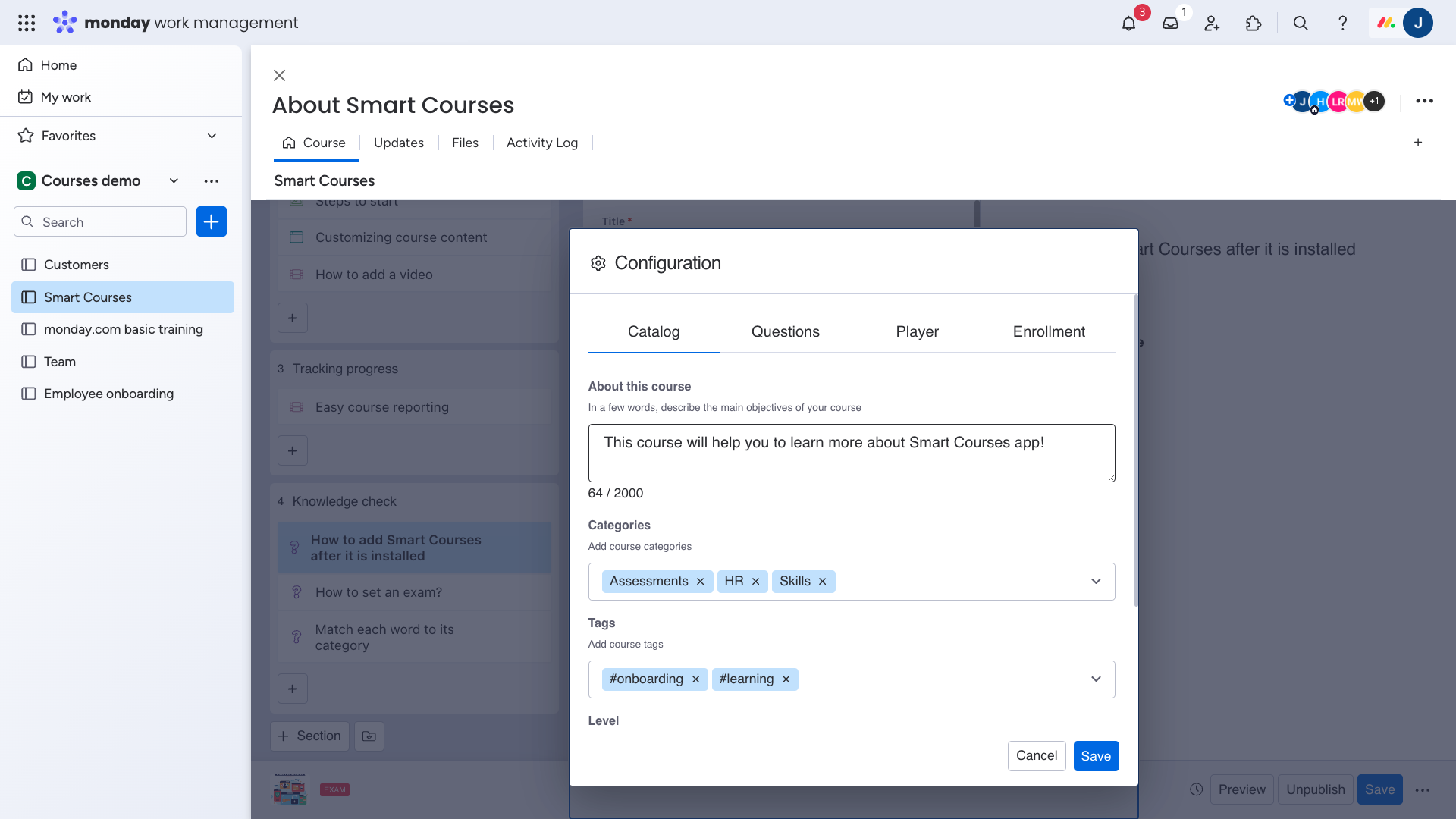Screen dimensions: 1456x819
Task: Open the item more options ellipsis
Action: click(1424, 101)
